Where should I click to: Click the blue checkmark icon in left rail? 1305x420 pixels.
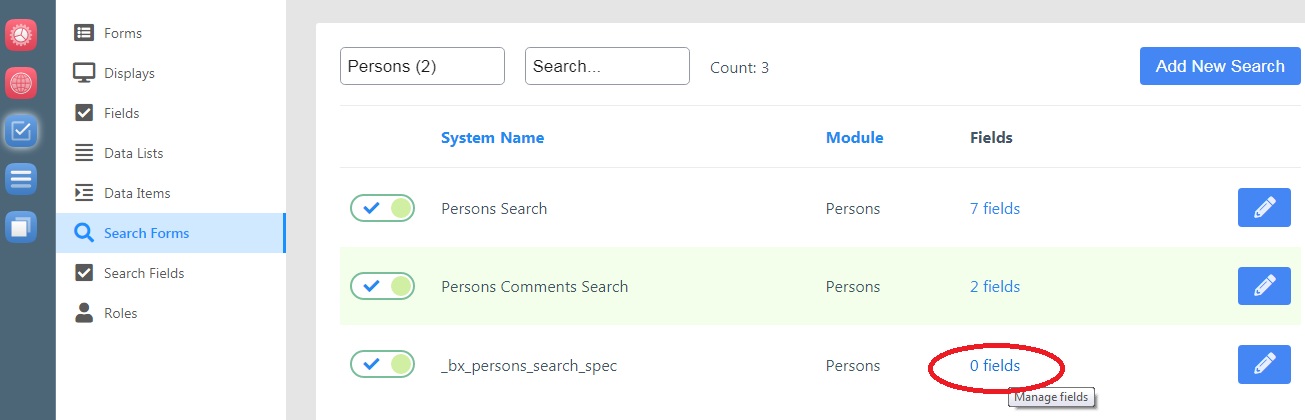pyautogui.click(x=21, y=130)
